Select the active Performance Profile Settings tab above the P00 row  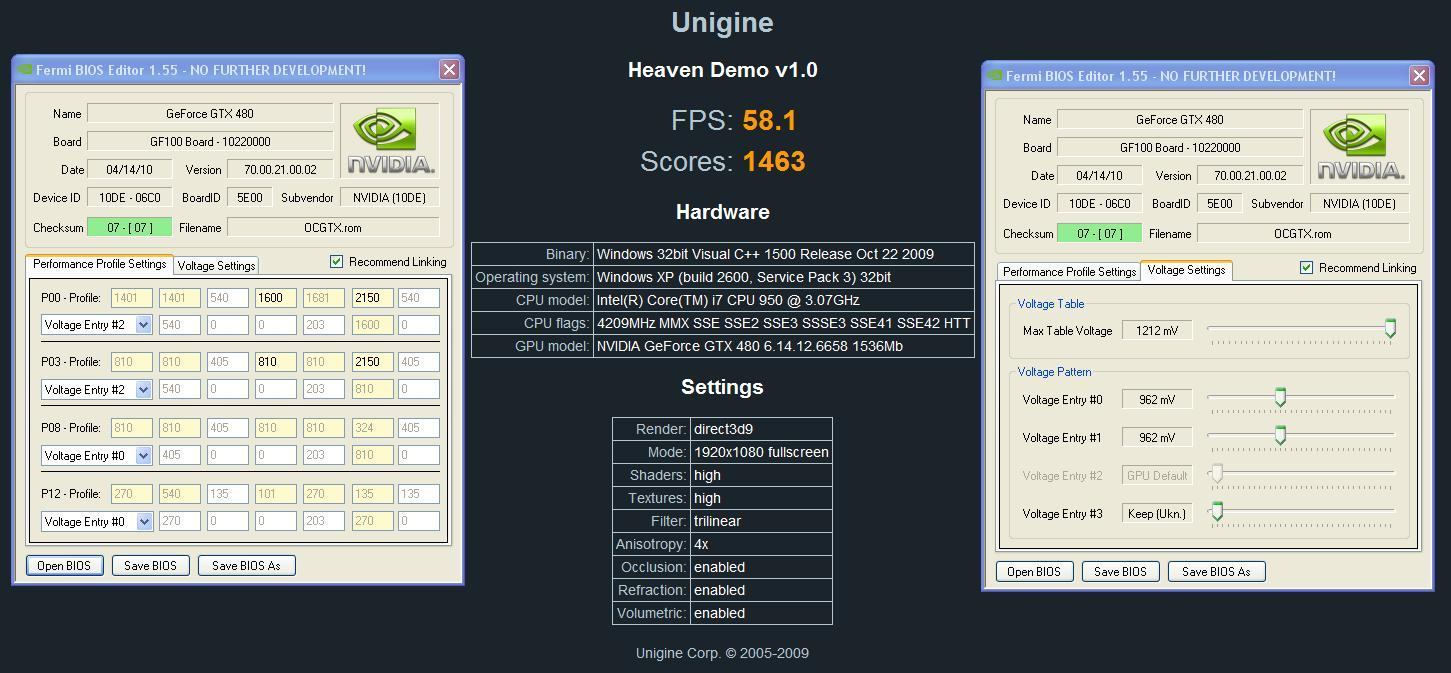99,264
